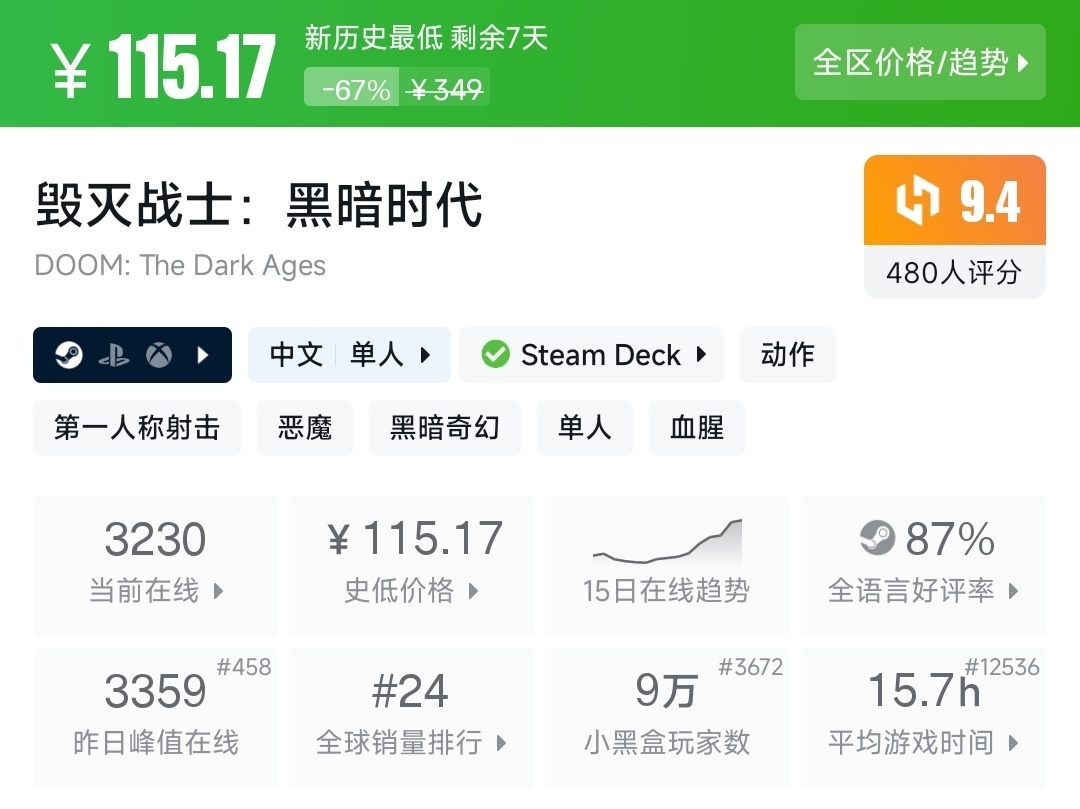Open 全区价格/趋势 regional price trends
This screenshot has width=1080, height=809.
(x=920, y=63)
